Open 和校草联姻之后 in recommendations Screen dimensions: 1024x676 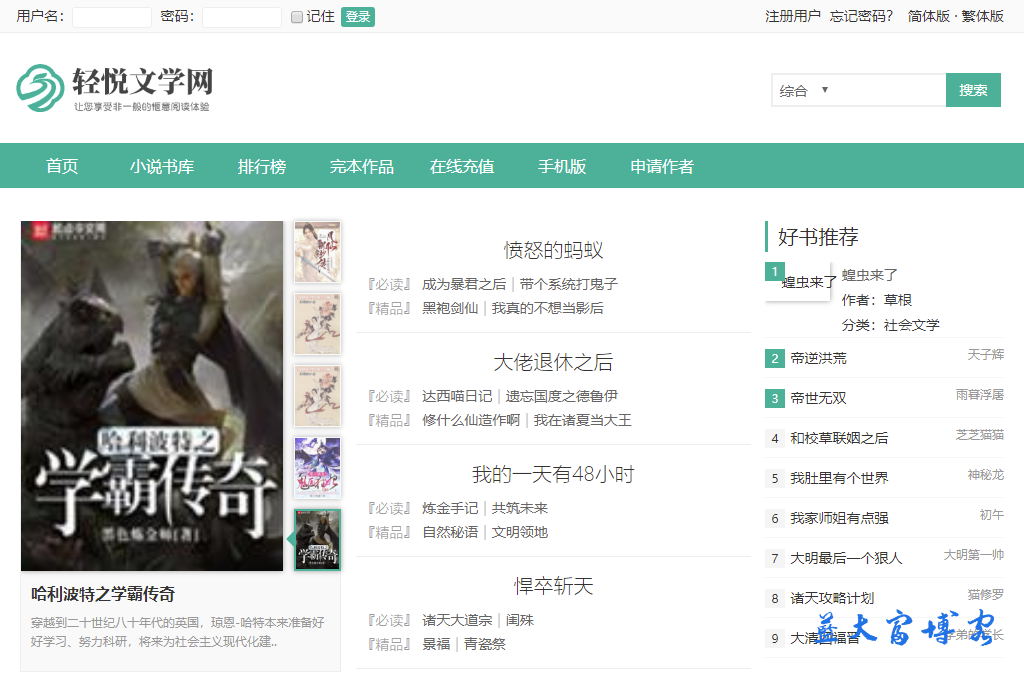click(839, 438)
